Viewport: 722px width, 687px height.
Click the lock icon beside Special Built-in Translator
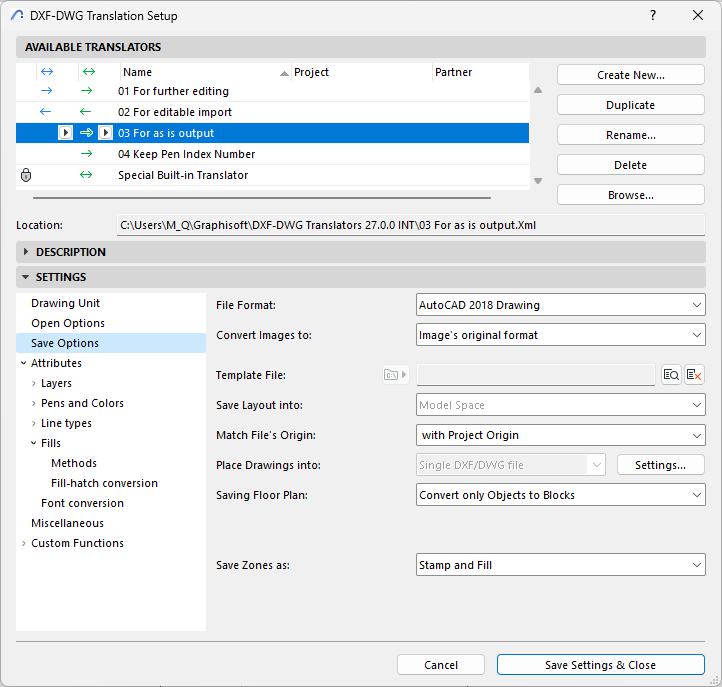tap(26, 175)
